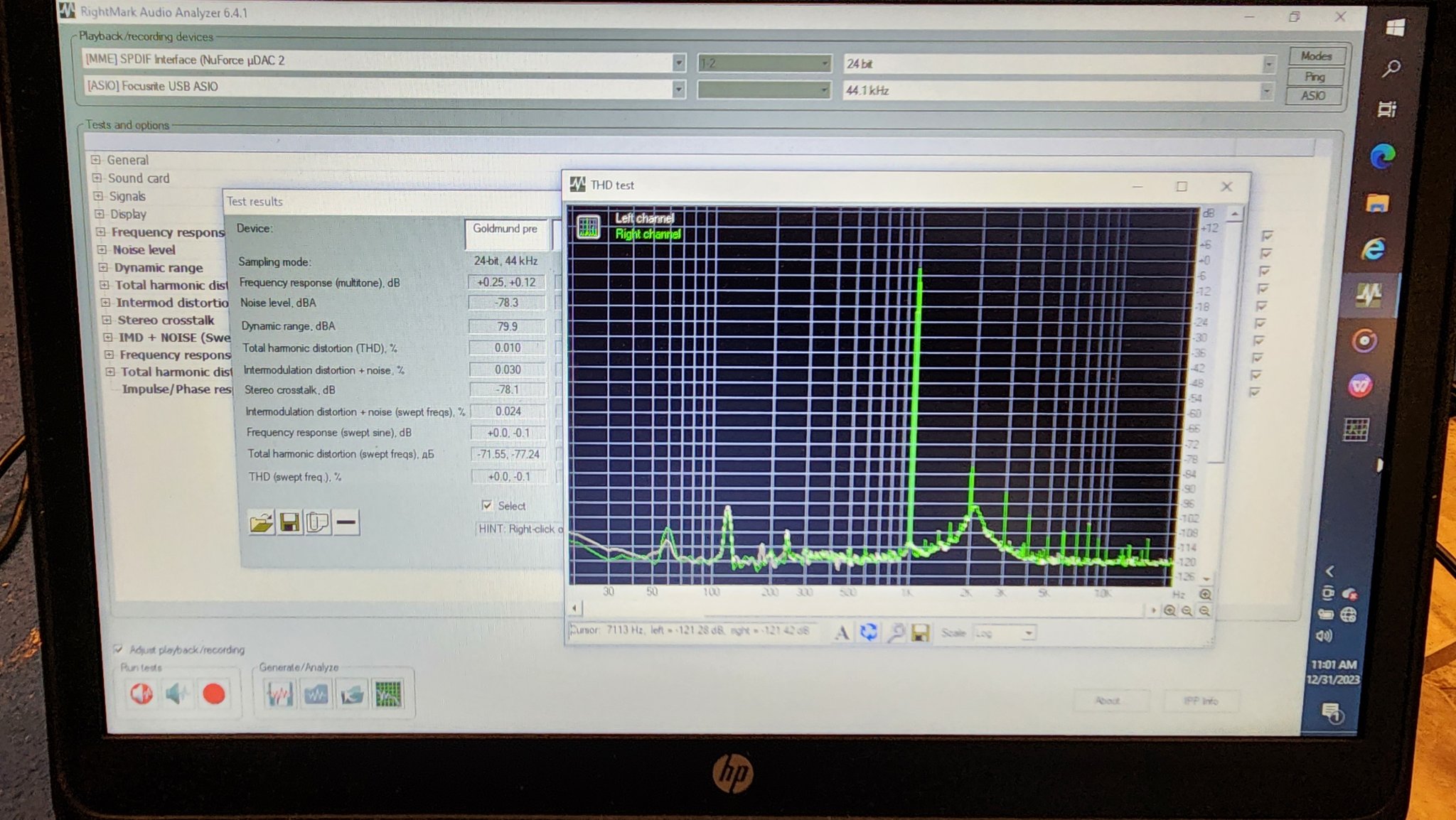
Task: Click the ASIO button
Action: tap(1313, 95)
